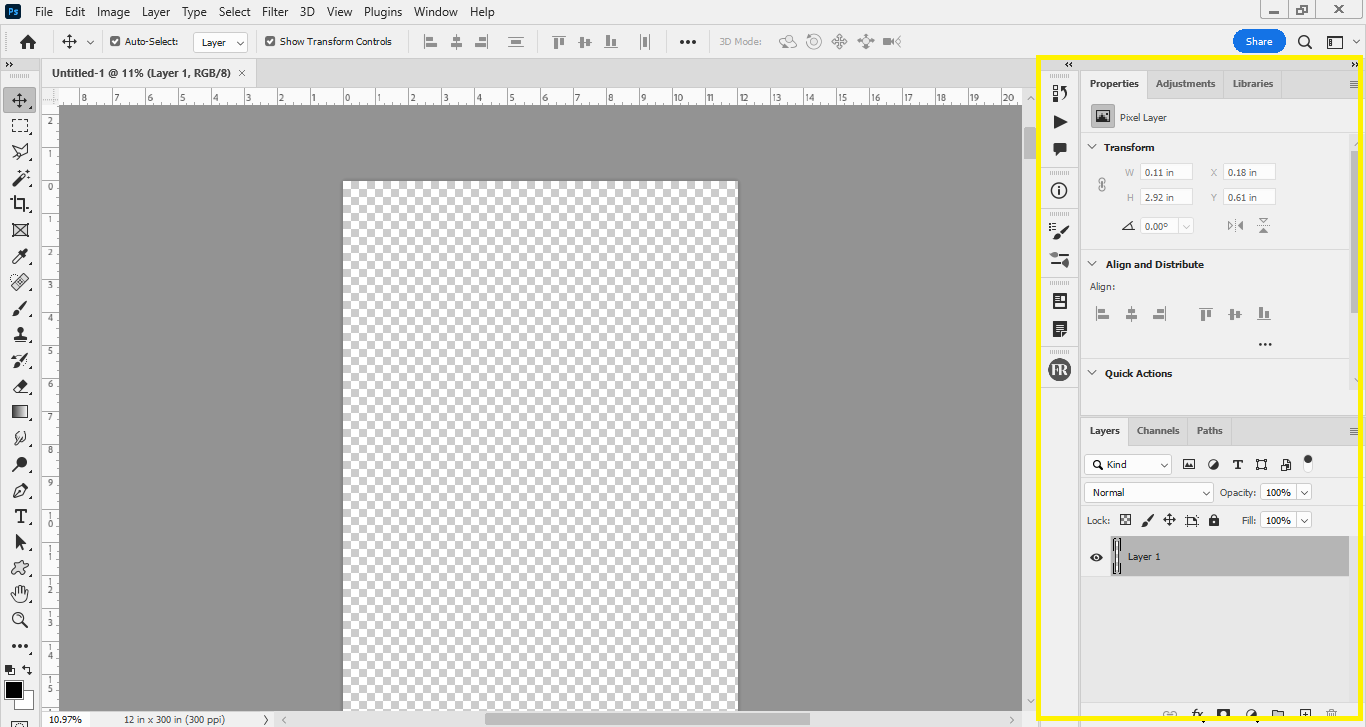Select the Eraser tool
The width and height of the screenshot is (1366, 727).
click(20, 386)
